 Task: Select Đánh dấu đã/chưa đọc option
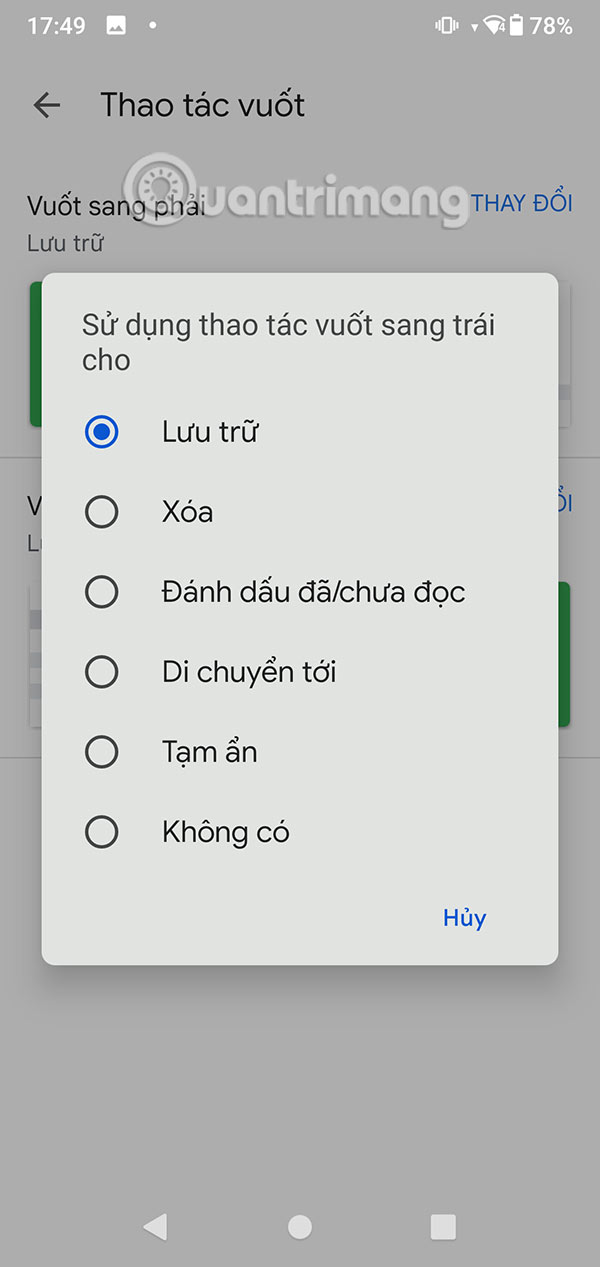click(101, 591)
